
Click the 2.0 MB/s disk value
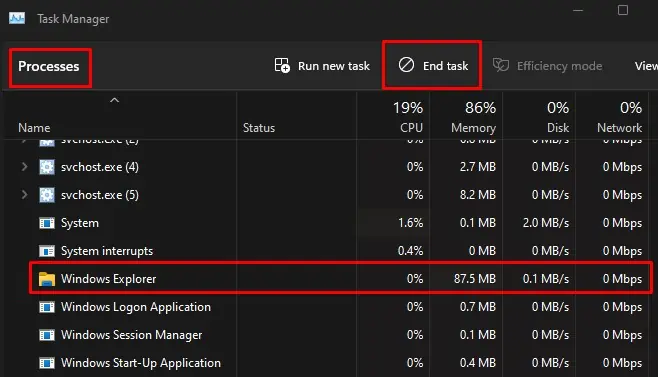[546, 223]
